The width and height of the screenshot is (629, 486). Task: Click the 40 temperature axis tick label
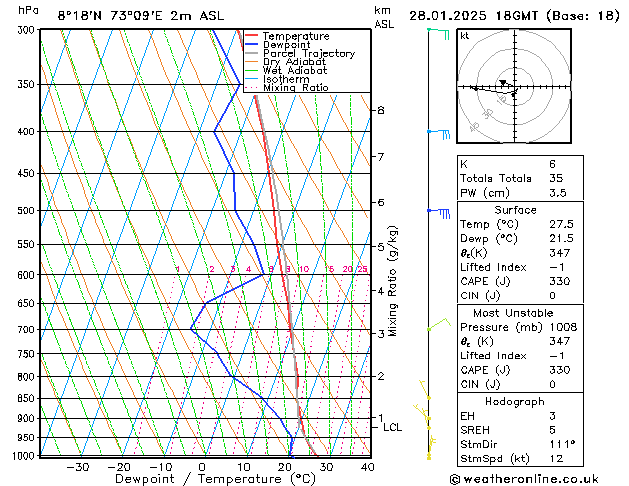click(x=367, y=468)
